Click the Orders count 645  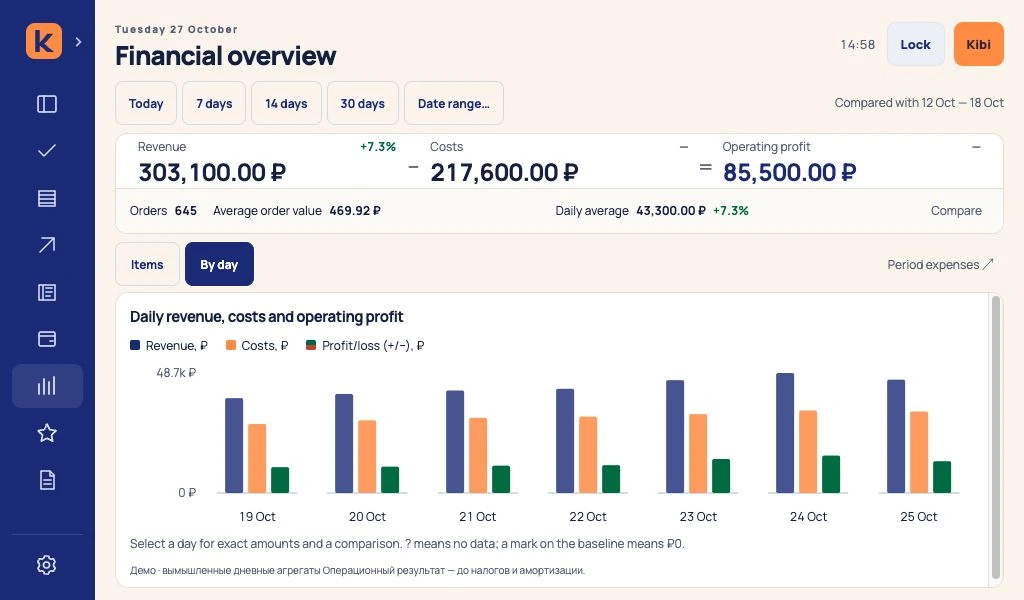point(185,211)
